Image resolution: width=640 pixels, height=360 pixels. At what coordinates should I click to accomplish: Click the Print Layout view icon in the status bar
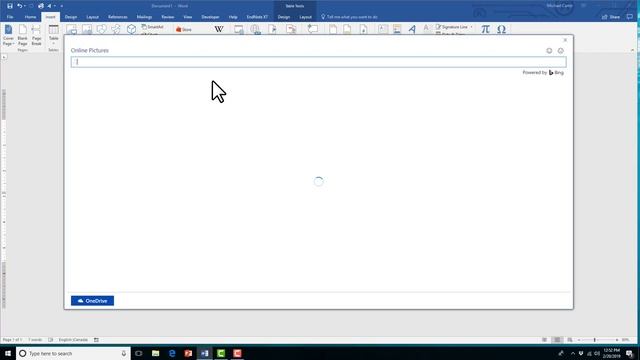coord(557,340)
